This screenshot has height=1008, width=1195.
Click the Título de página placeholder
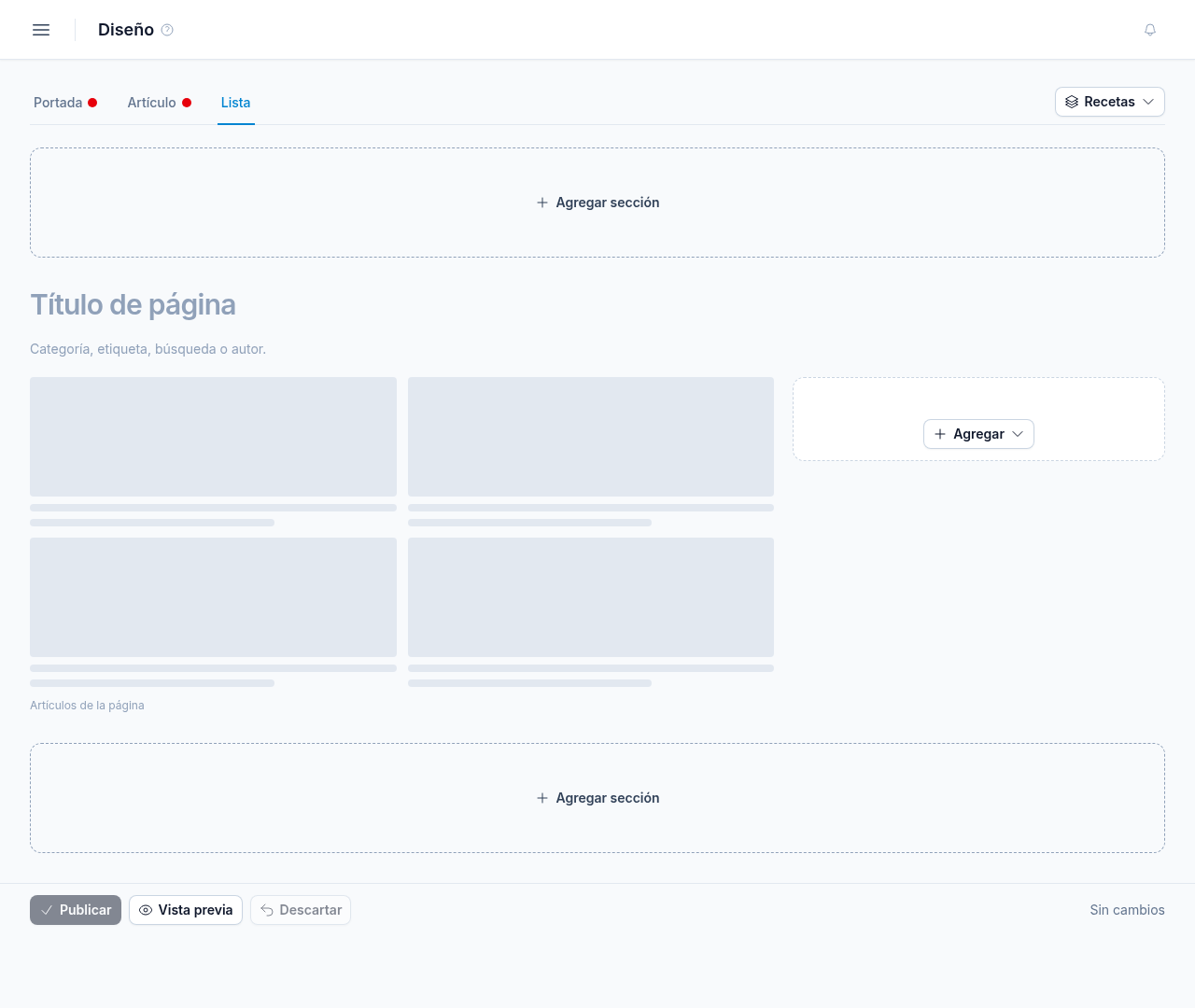133,305
